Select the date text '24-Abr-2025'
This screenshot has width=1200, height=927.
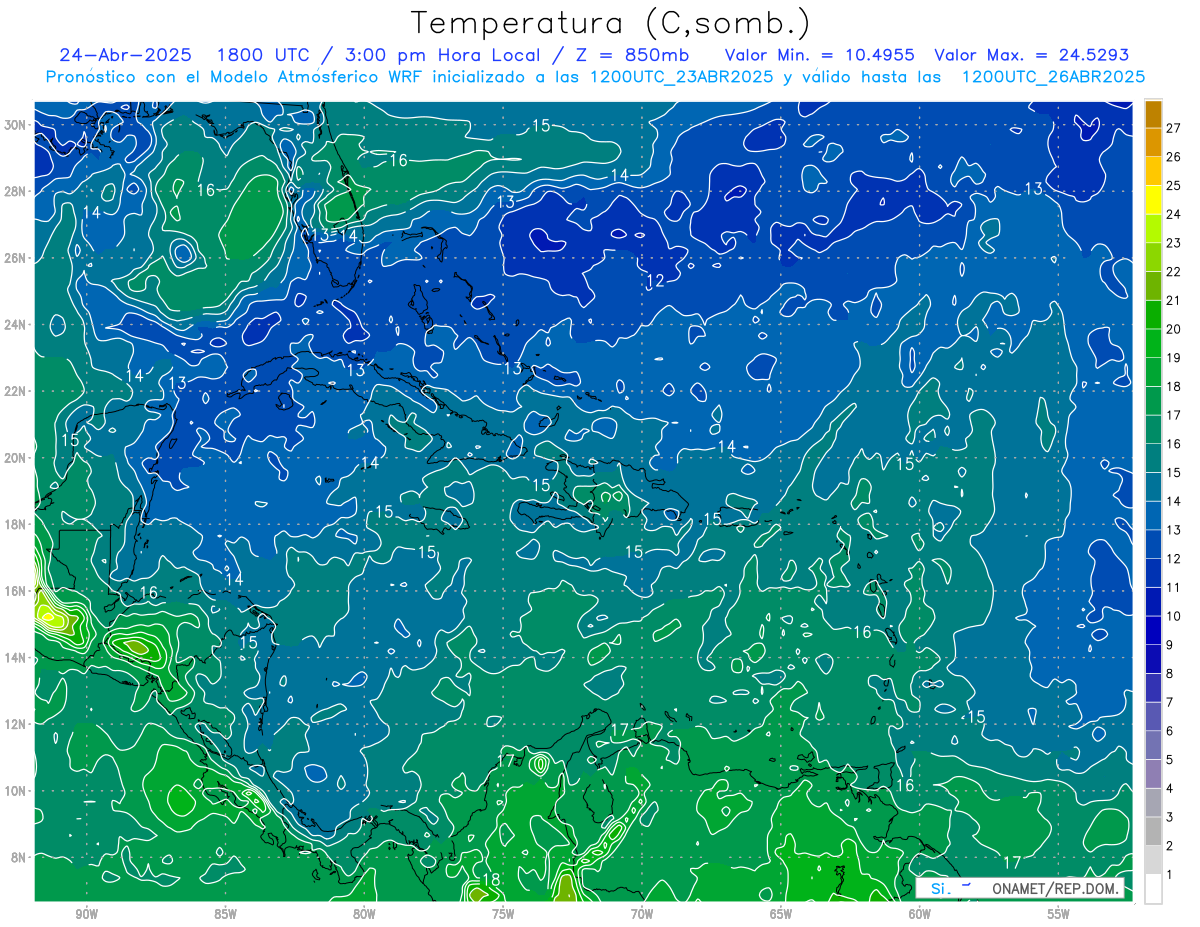125,55
